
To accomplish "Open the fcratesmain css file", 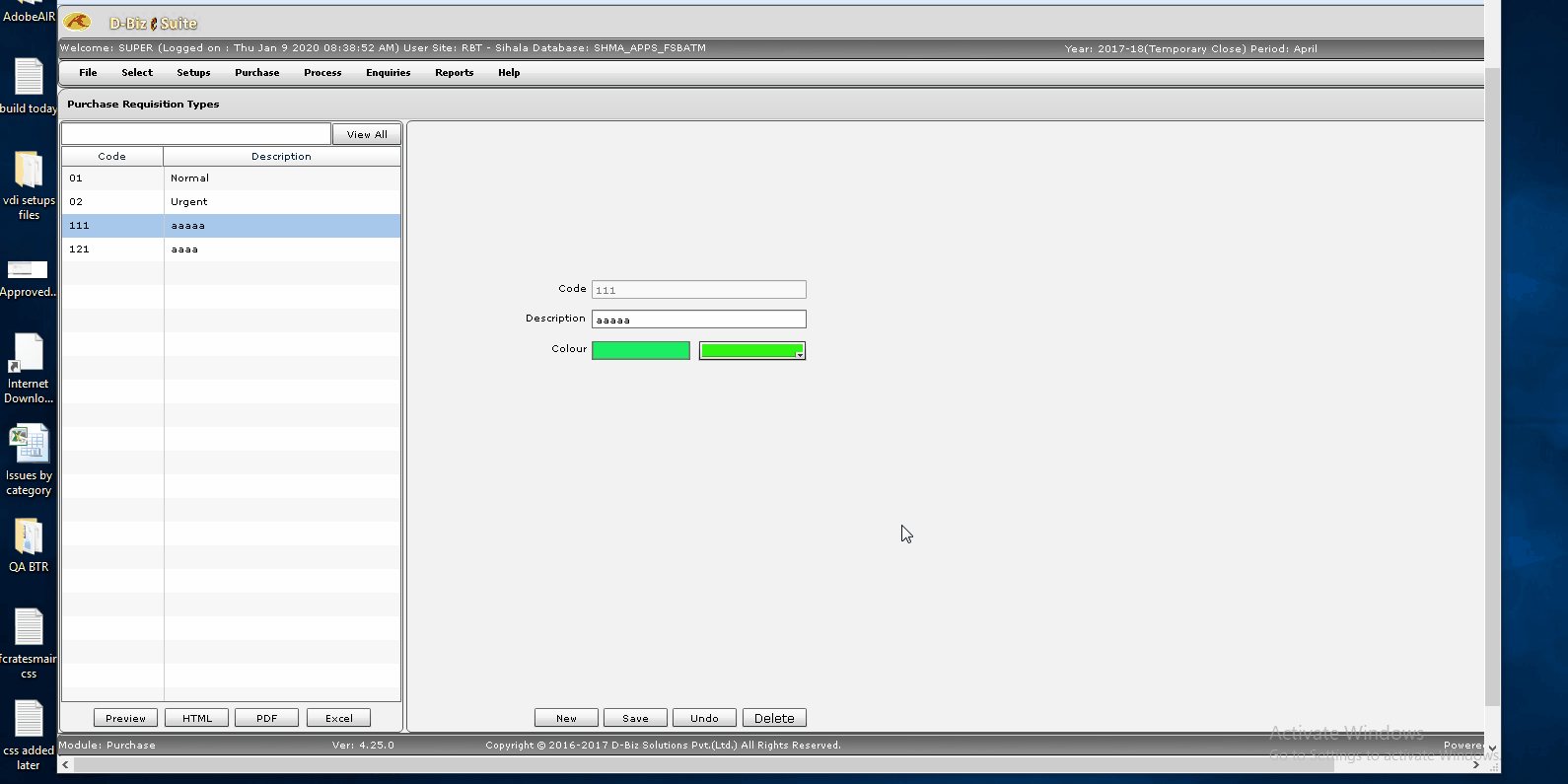I will 29,644.
